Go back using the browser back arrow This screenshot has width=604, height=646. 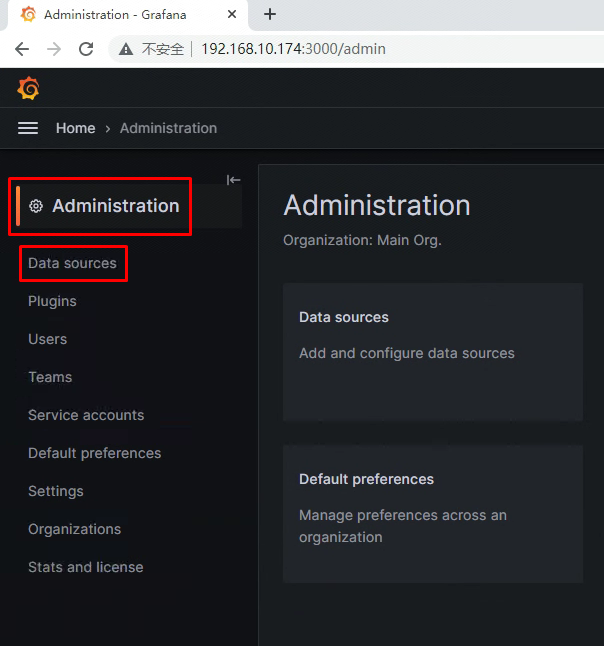(22, 49)
